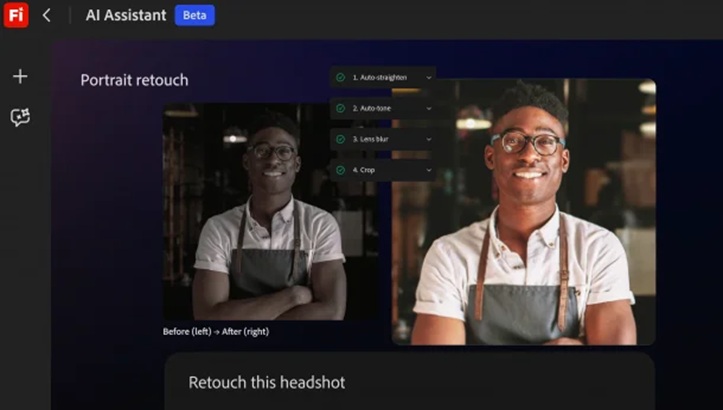The width and height of the screenshot is (723, 410).
Task: Open the retouched after portrait image
Action: tap(523, 212)
